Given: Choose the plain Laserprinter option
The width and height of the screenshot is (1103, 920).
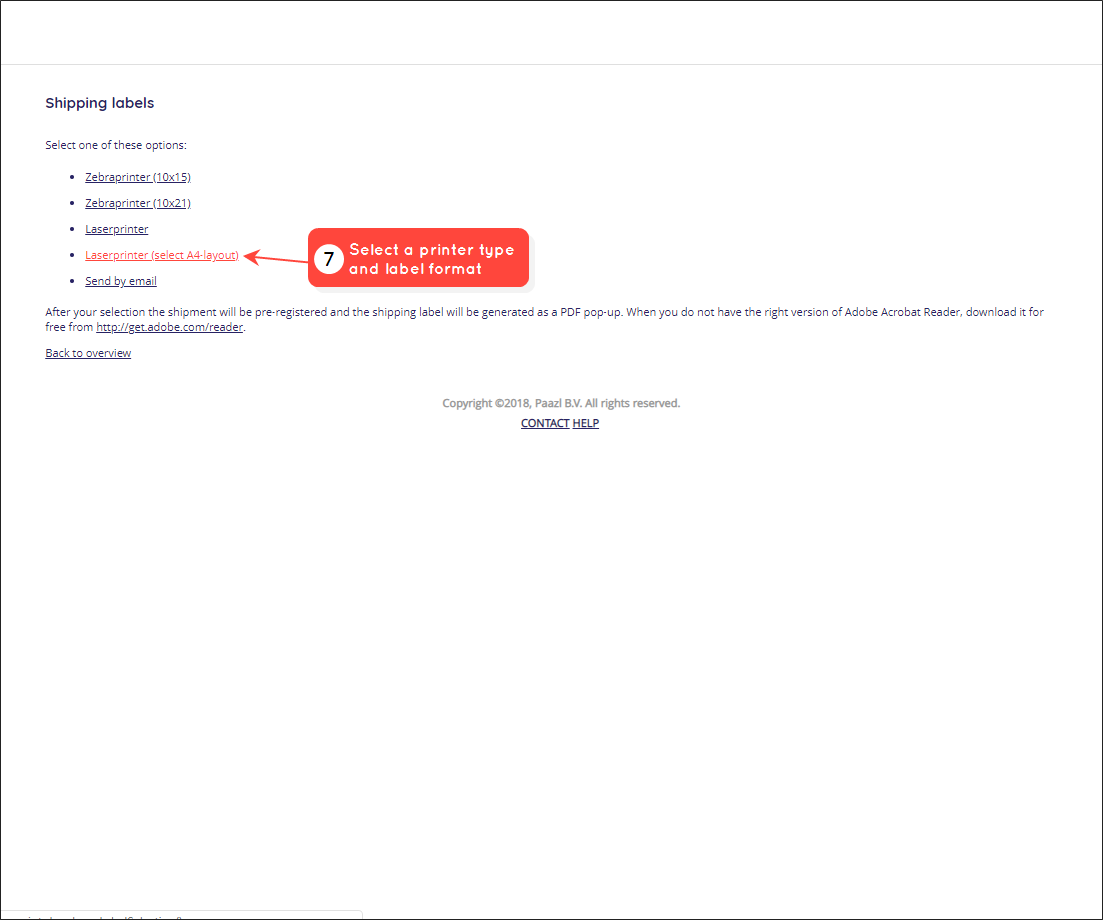Looking at the screenshot, I should click(x=117, y=229).
